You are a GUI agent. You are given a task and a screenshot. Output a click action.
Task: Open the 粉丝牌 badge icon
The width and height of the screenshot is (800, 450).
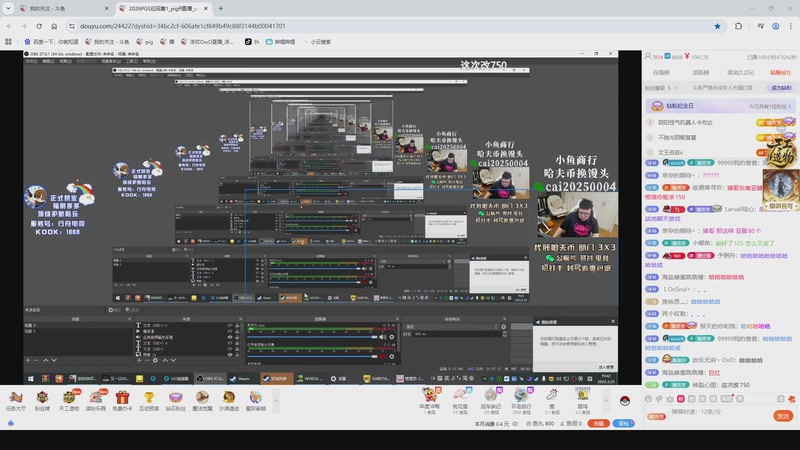coord(42,400)
